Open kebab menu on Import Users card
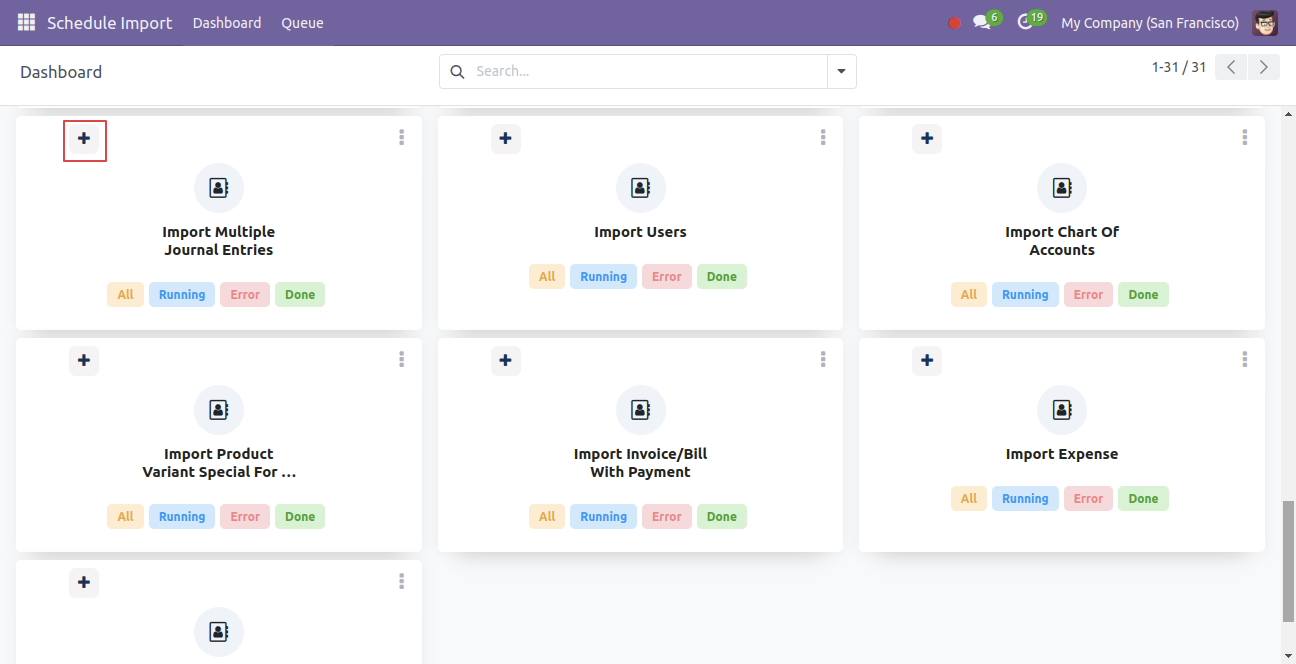 pyautogui.click(x=823, y=138)
